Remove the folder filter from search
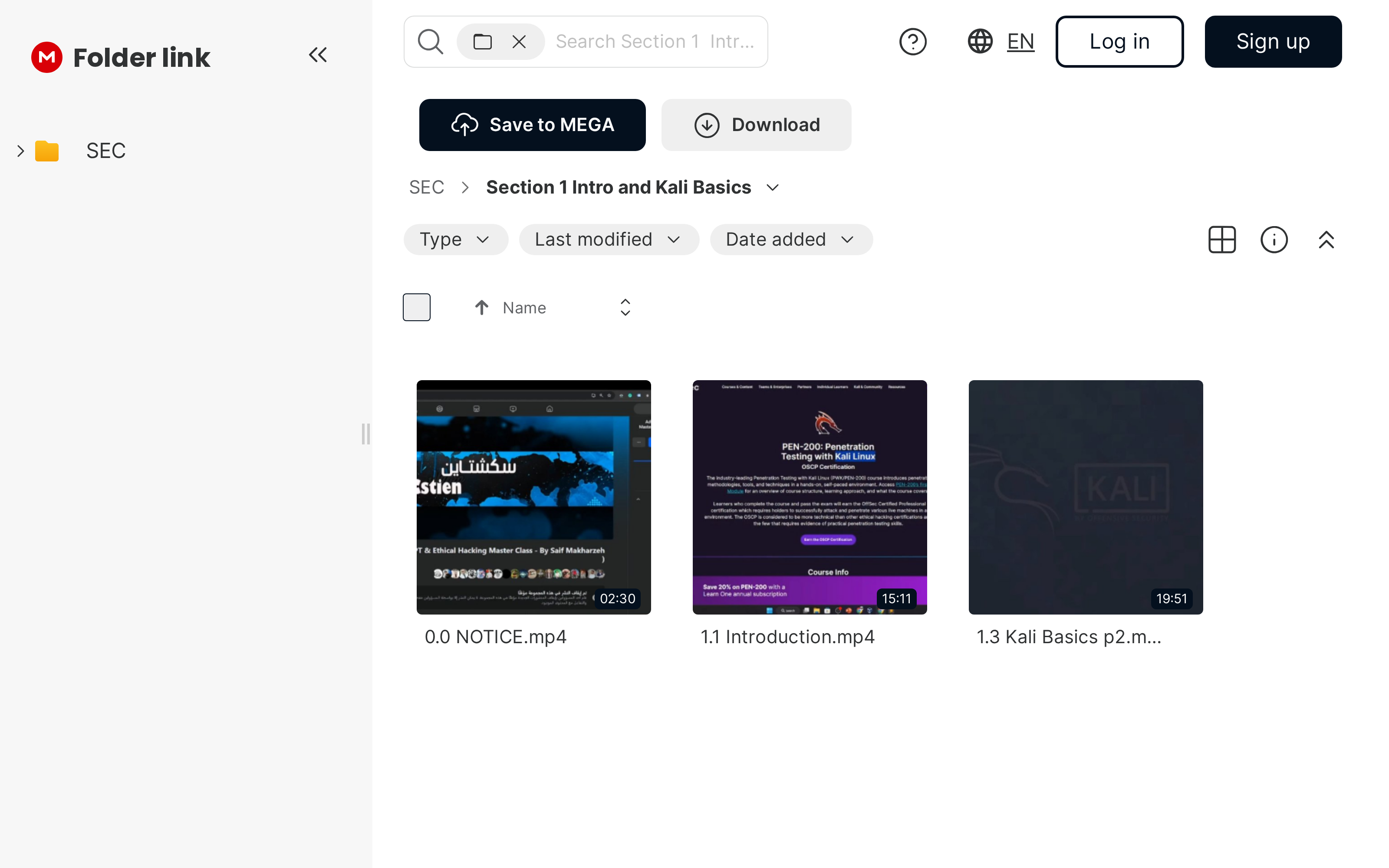The image size is (1389, 868). coord(519,42)
